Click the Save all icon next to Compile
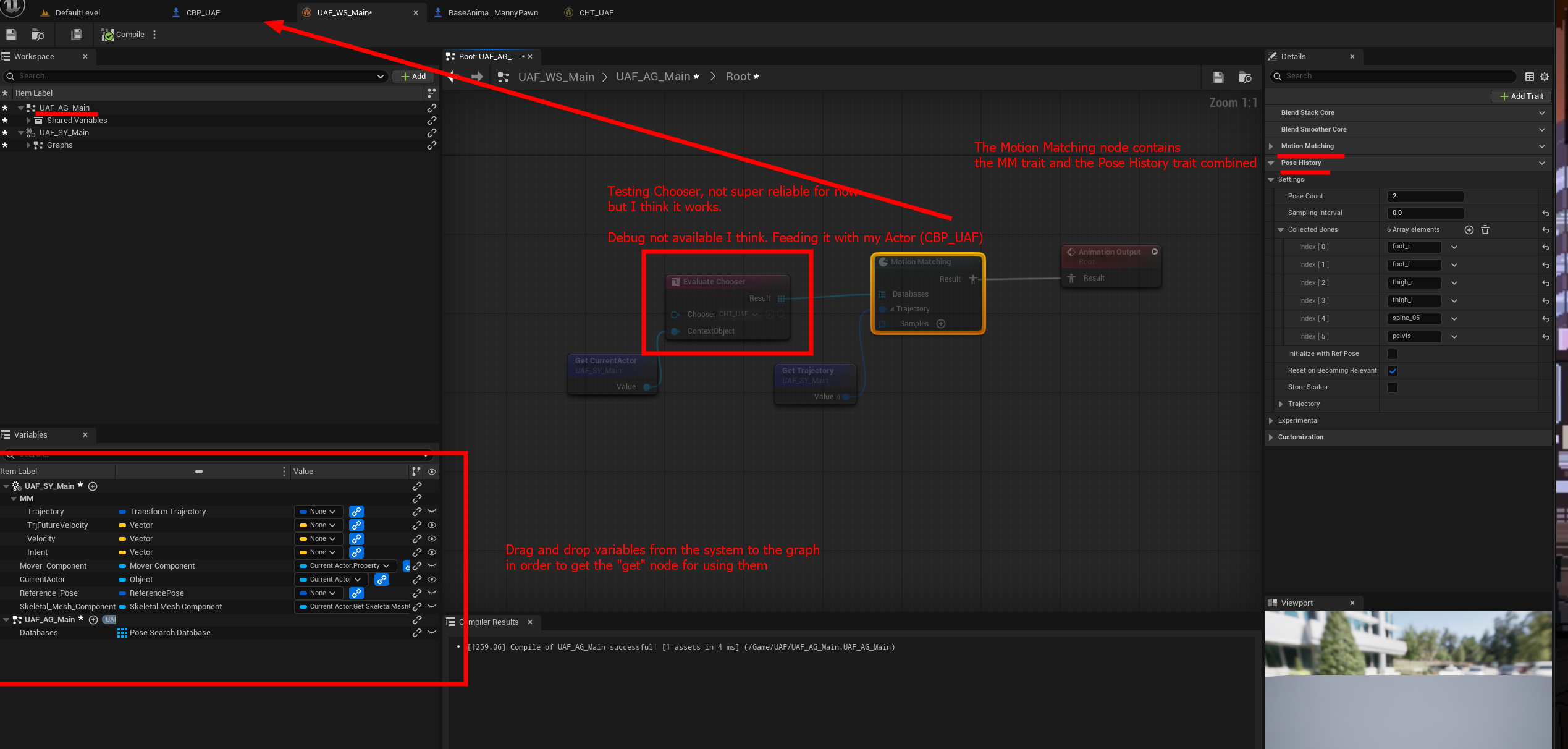 tap(77, 35)
